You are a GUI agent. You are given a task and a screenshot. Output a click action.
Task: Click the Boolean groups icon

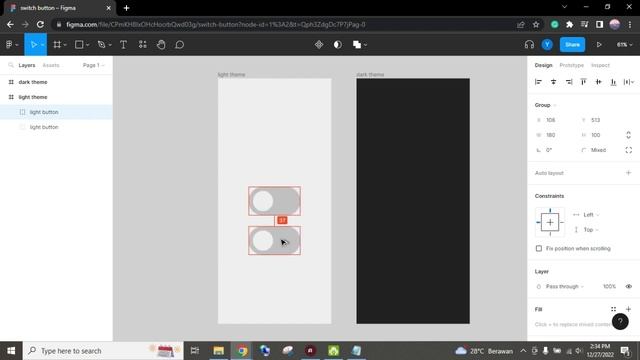coord(357,44)
